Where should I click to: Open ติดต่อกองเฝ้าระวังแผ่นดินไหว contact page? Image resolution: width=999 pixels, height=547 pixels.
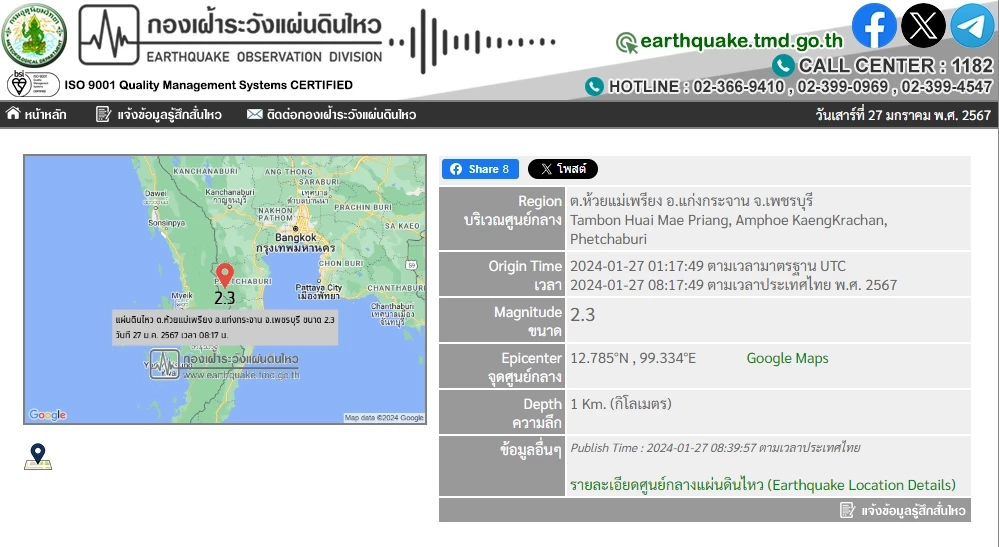coord(341,115)
